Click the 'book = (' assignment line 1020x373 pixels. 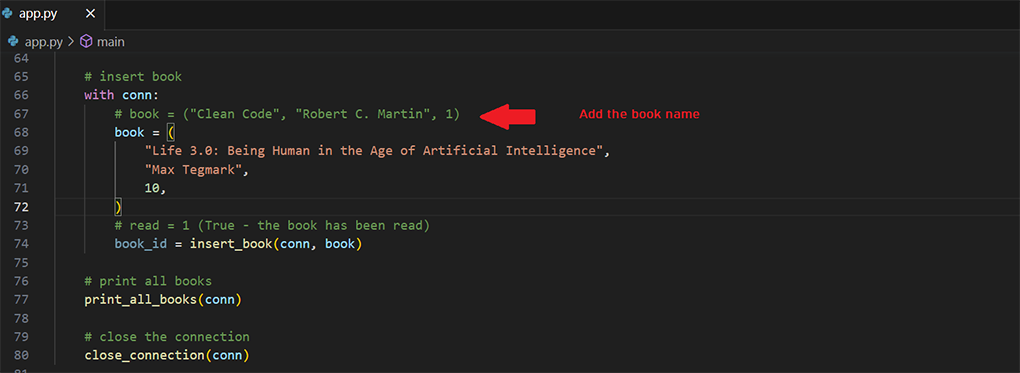pyautogui.click(x=145, y=133)
